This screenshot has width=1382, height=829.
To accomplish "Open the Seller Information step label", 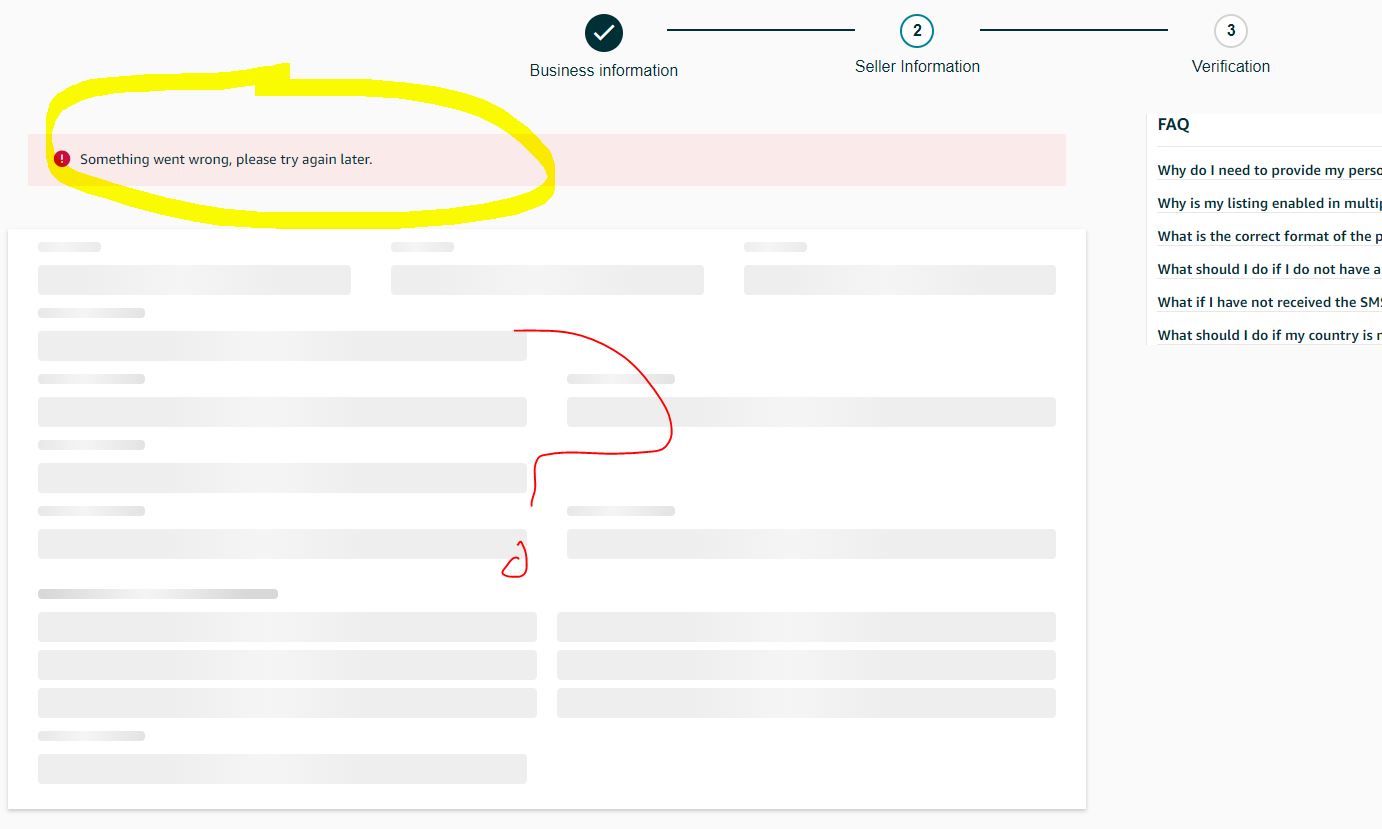I will click(x=917, y=66).
